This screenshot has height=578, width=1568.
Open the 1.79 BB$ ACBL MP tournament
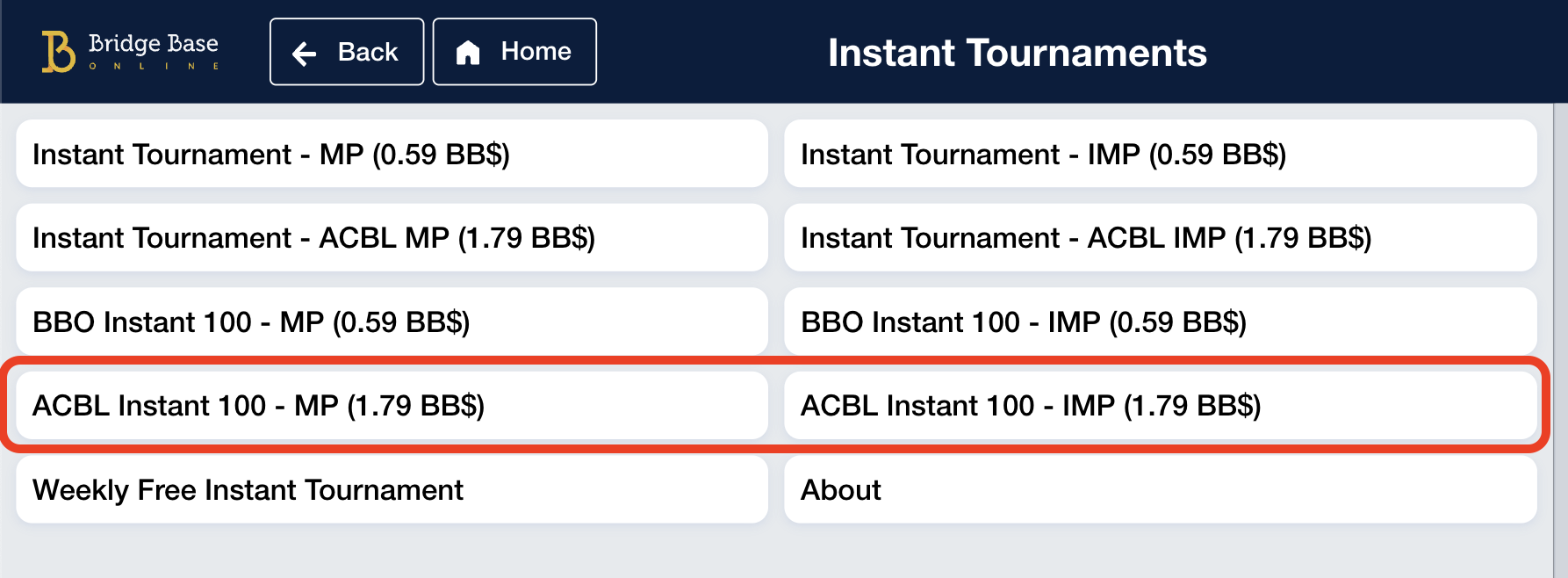[390, 238]
